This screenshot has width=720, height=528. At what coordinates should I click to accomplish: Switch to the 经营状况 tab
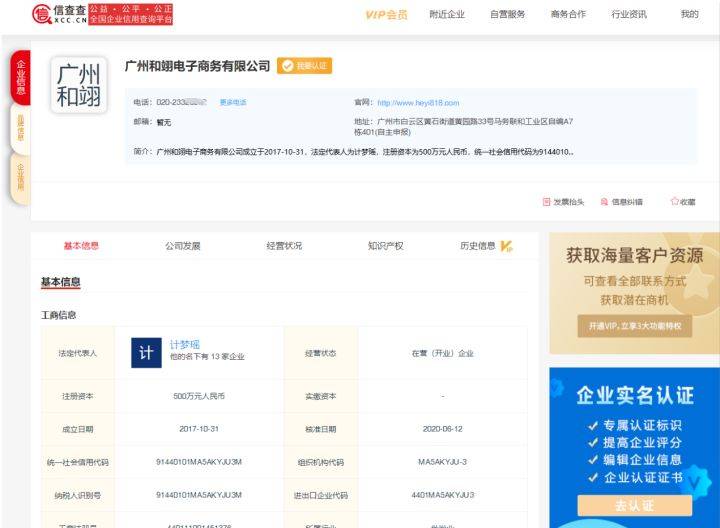point(284,246)
